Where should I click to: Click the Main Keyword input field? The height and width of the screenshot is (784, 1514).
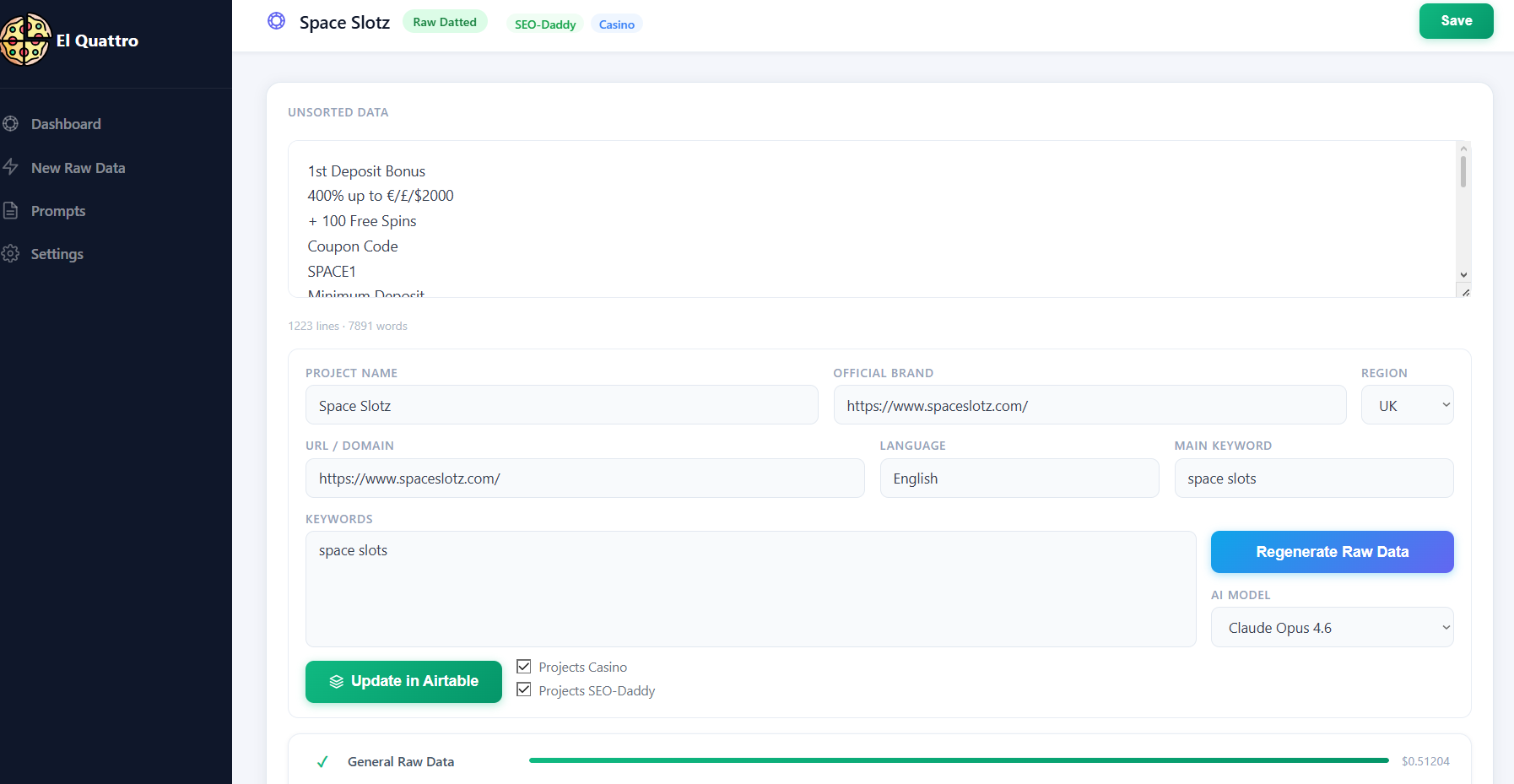click(x=1314, y=479)
